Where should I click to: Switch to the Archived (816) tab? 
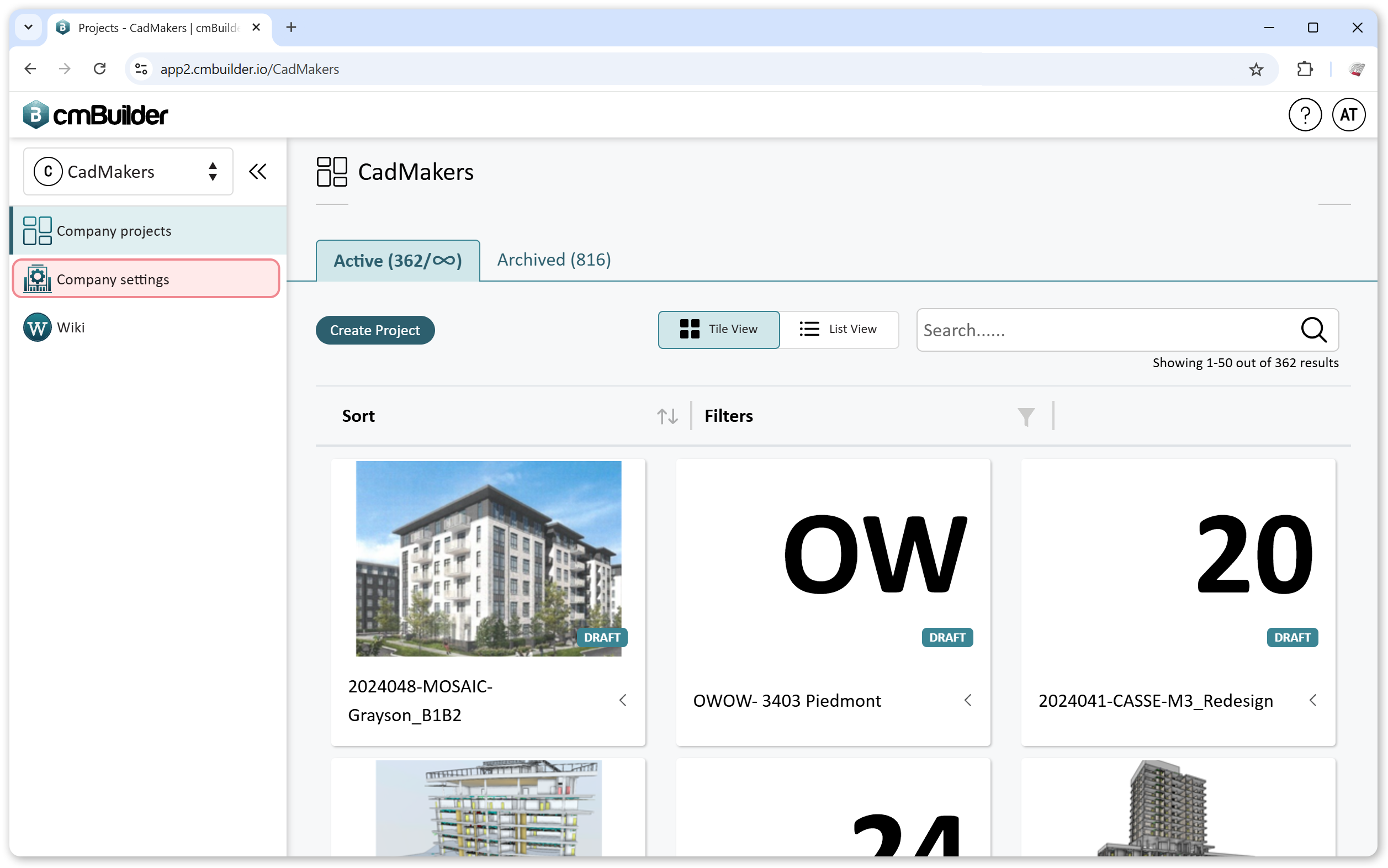[553, 260]
